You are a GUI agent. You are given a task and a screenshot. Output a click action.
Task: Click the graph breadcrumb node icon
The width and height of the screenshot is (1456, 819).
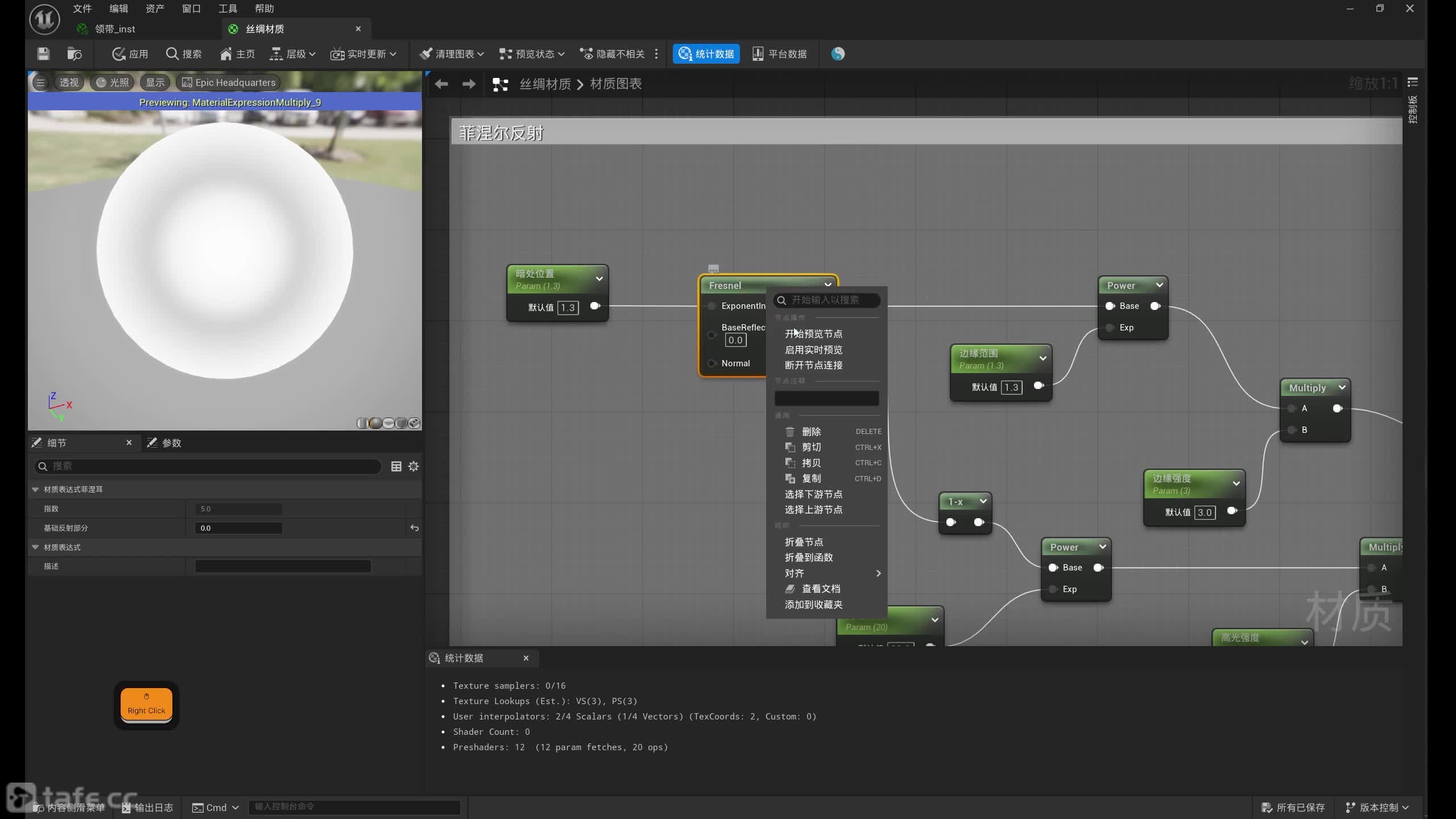click(x=500, y=85)
